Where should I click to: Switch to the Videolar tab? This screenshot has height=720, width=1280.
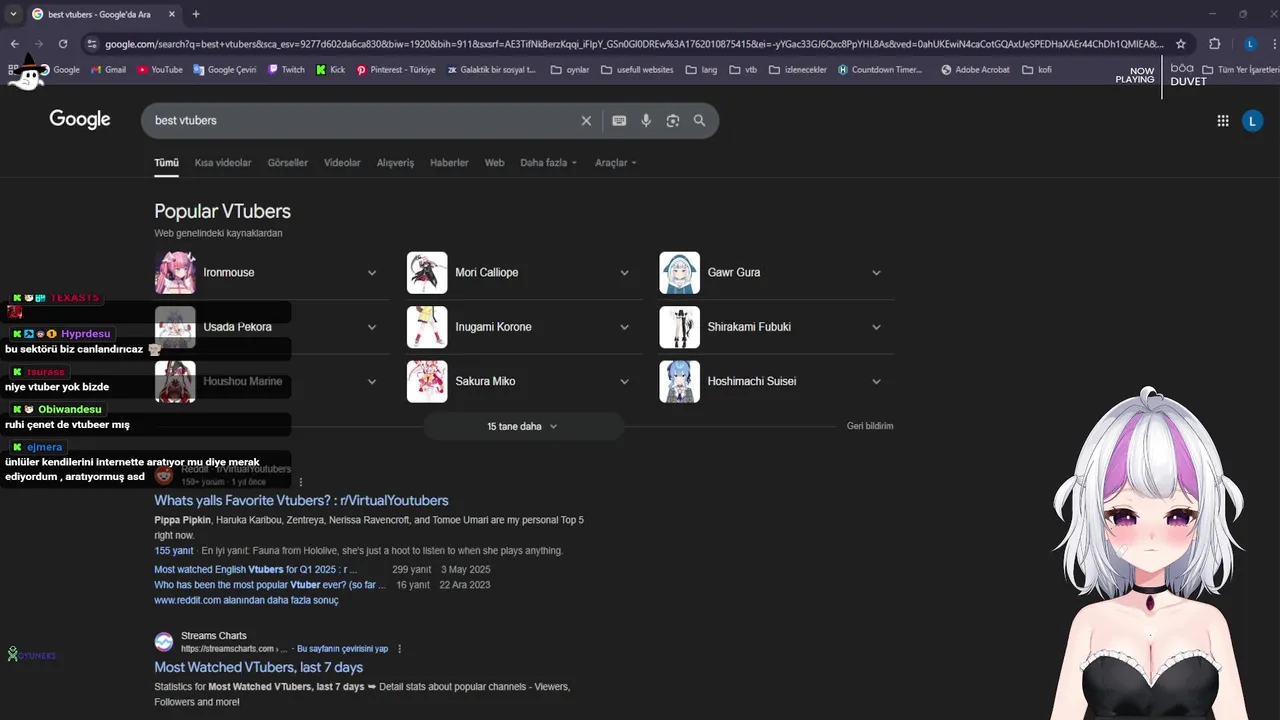pyautogui.click(x=342, y=163)
